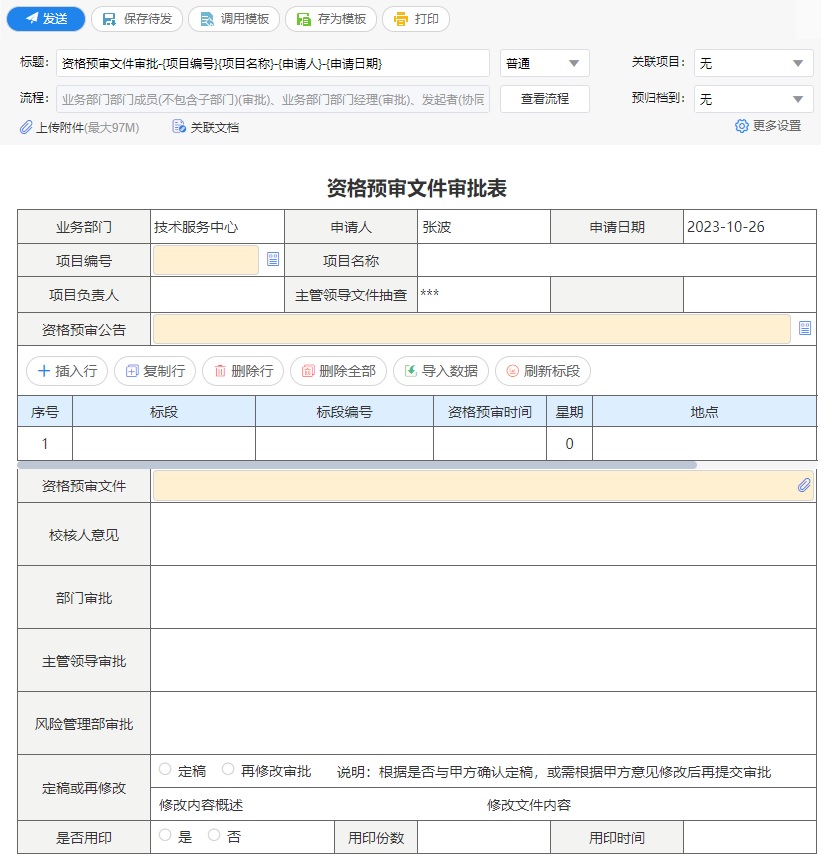Screen dimensions: 821x860
Task: Click the 用印份数 input field
Action: click(484, 838)
